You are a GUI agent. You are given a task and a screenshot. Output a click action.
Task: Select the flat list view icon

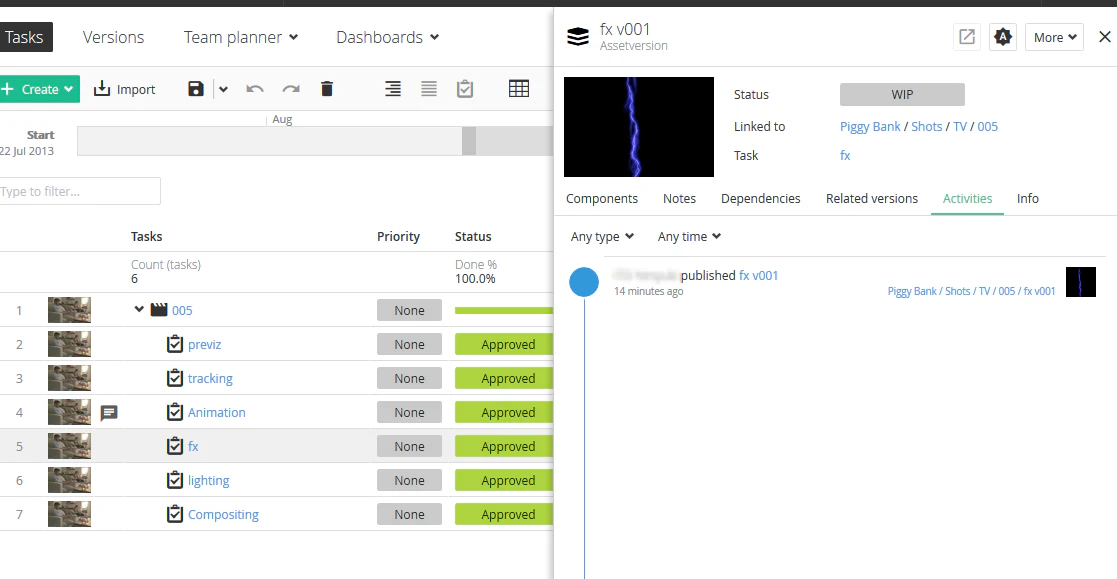click(429, 89)
